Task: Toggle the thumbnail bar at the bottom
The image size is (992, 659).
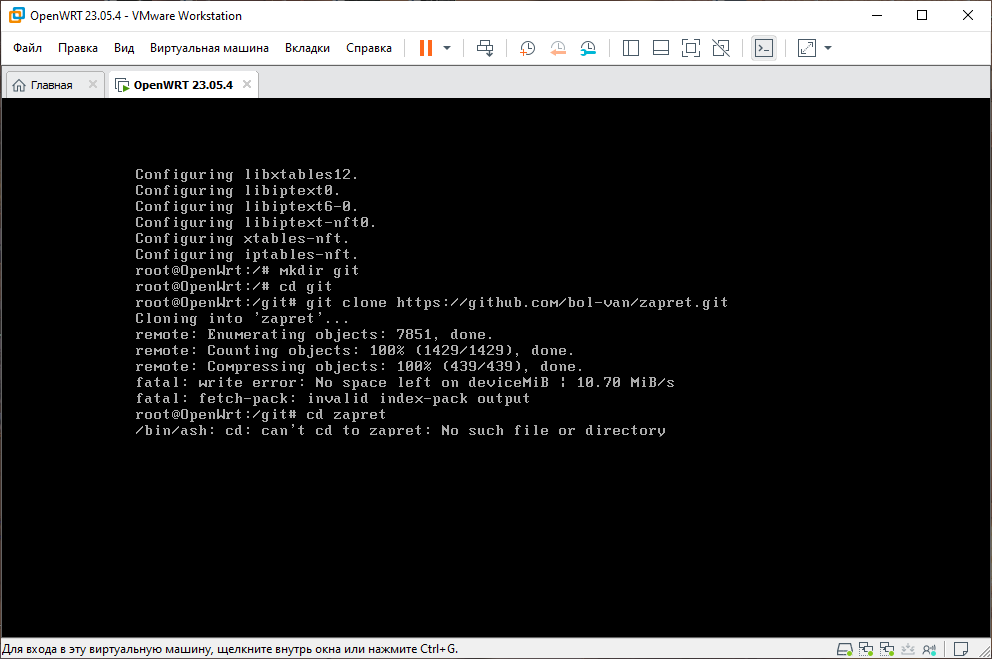Action: coord(660,48)
